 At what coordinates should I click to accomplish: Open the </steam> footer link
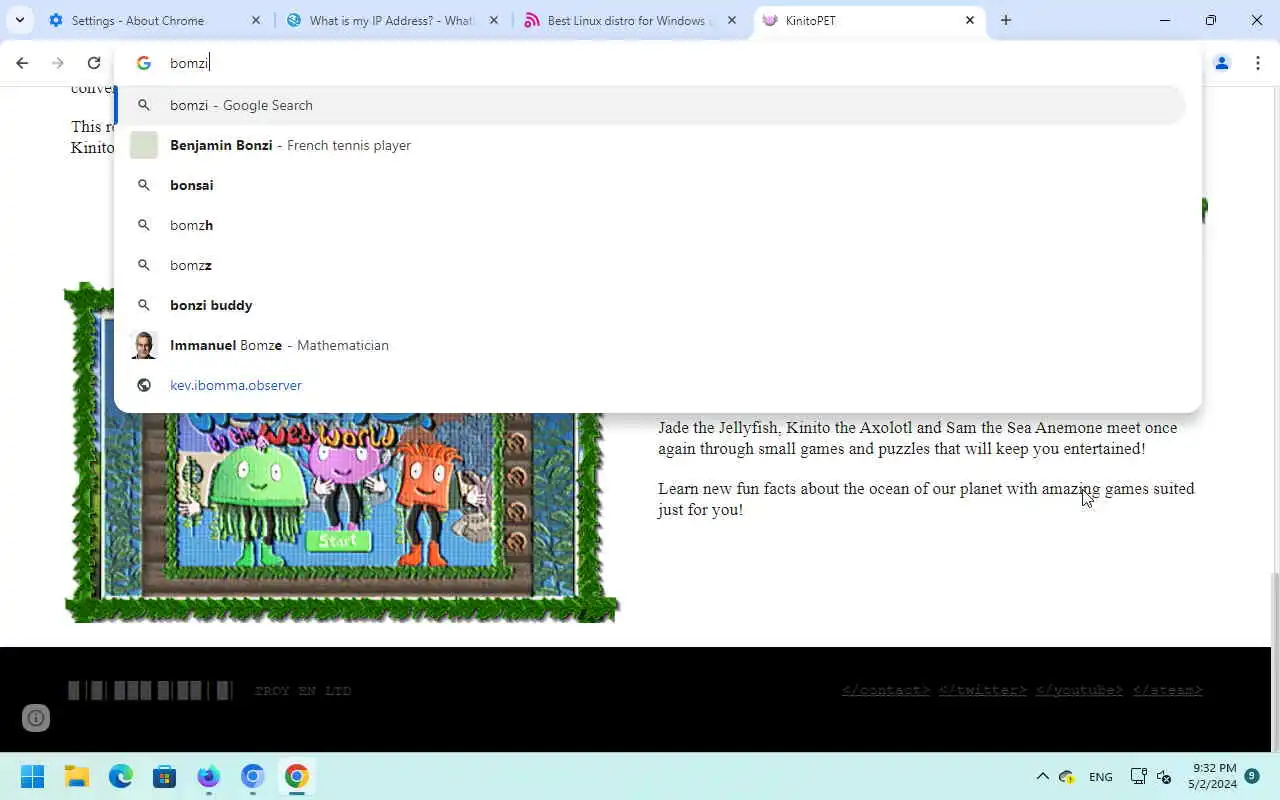pyautogui.click(x=1167, y=690)
